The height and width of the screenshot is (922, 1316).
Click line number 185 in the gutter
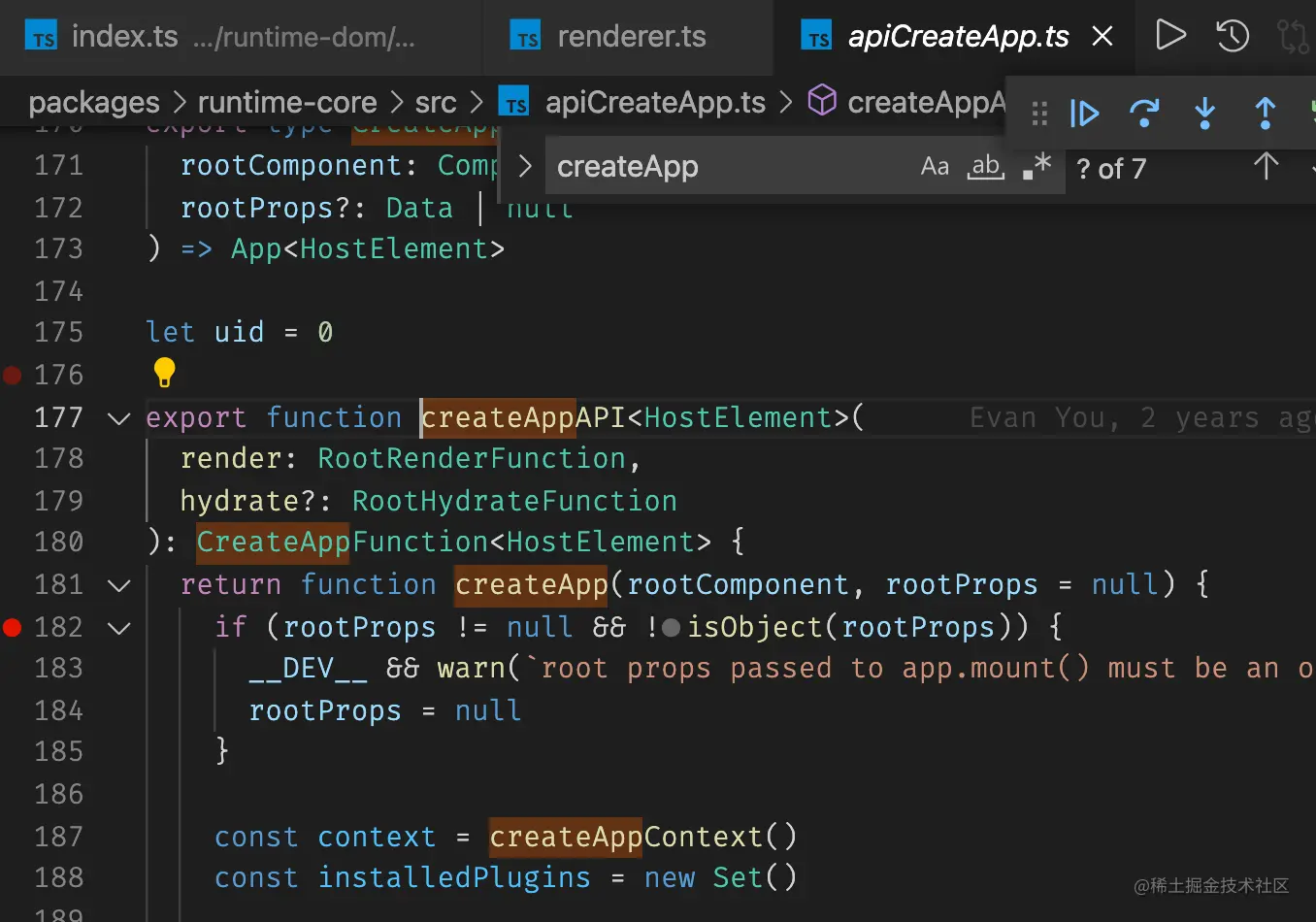coord(58,751)
